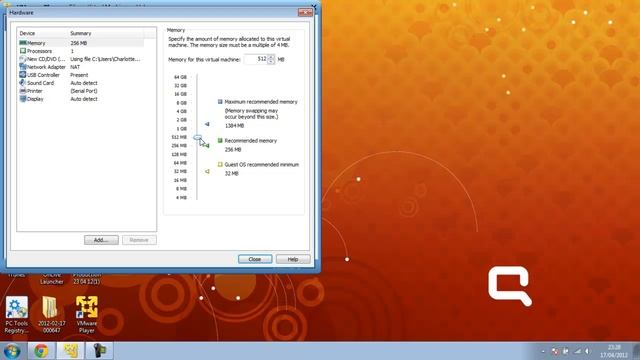Open PC Tools Registry desktop shortcut

[x=17, y=314]
